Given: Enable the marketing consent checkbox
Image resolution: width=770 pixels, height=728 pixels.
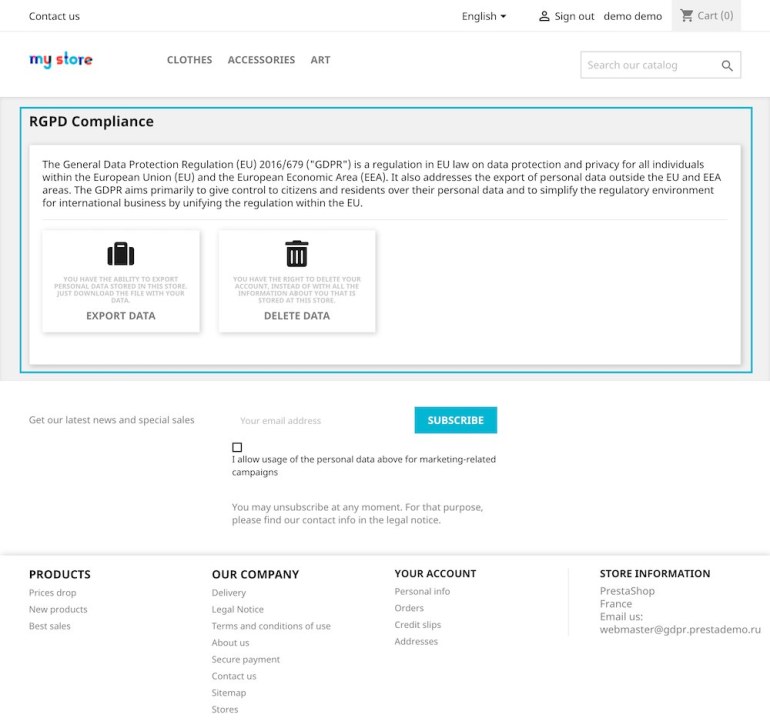Looking at the screenshot, I should click(237, 447).
